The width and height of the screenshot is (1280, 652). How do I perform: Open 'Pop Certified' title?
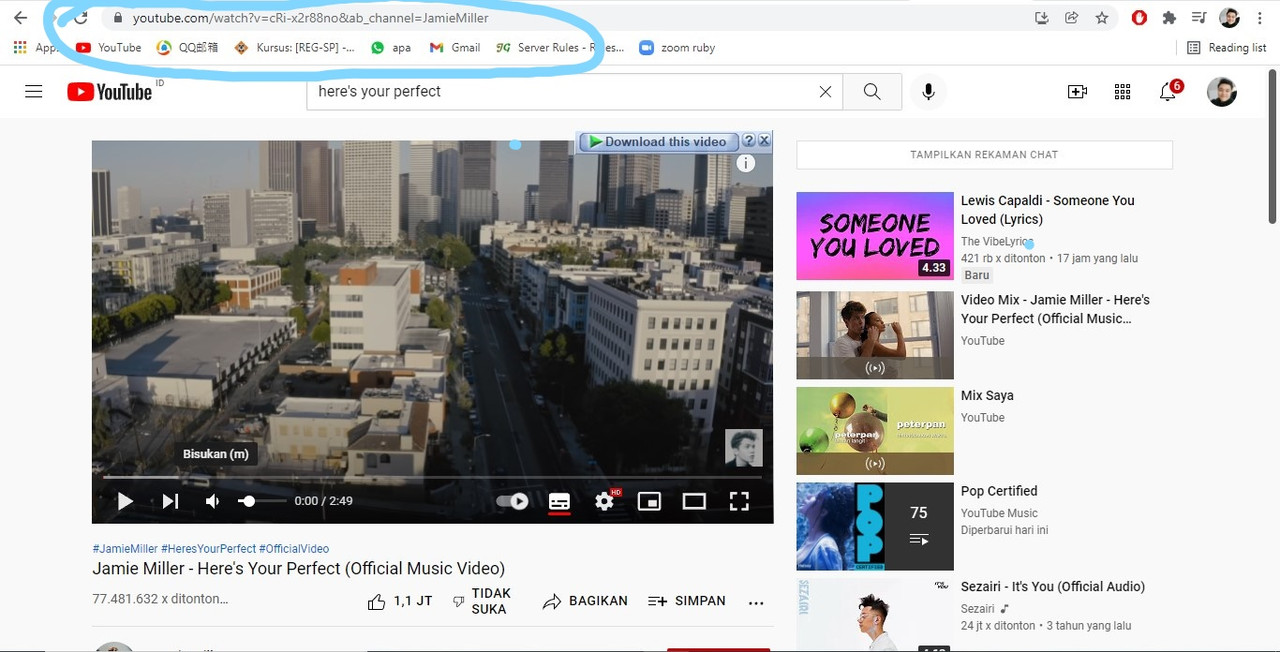(x=999, y=491)
